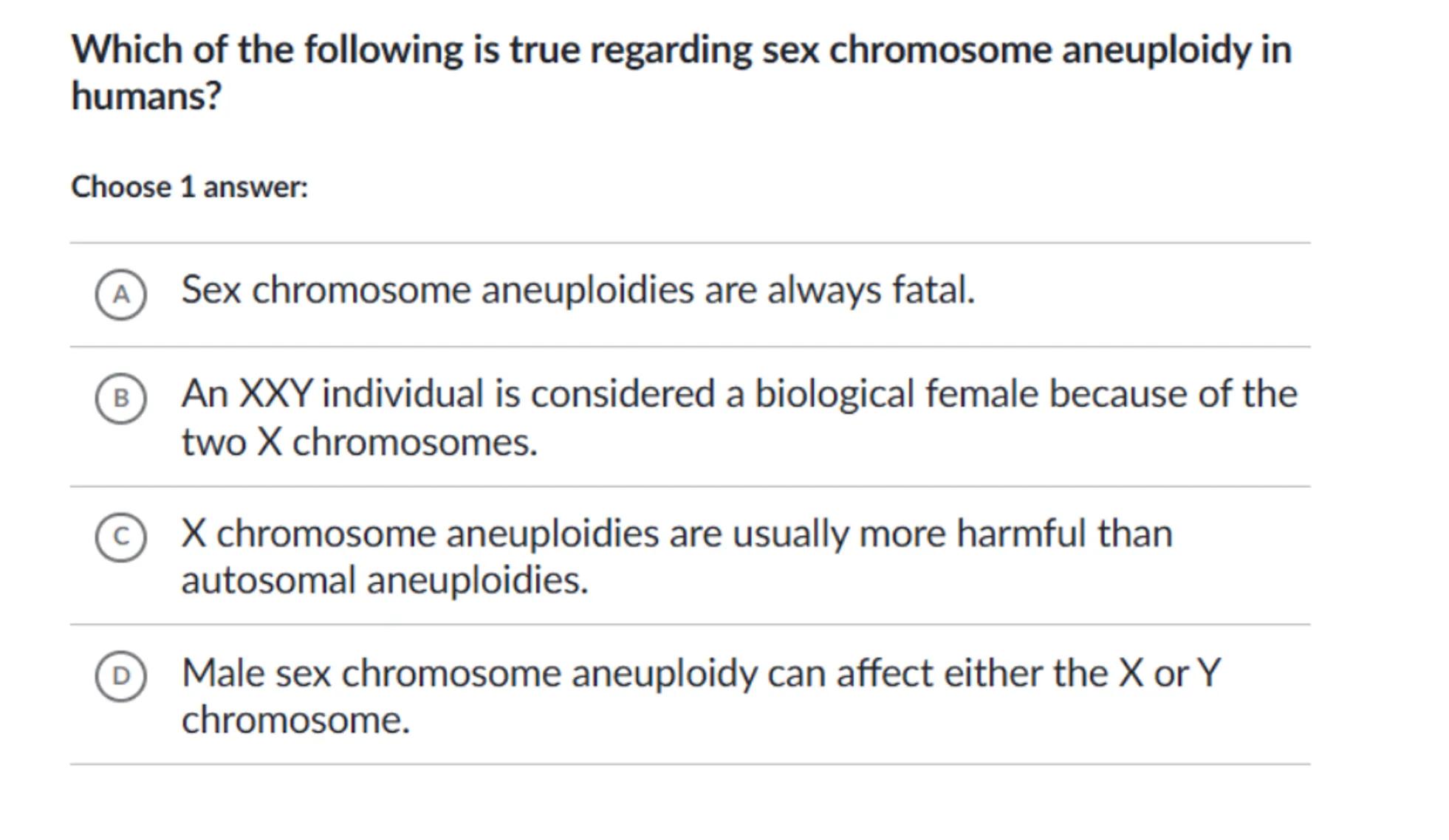The height and width of the screenshot is (840, 1449).
Task: Click the lone 'chromosome.' line in option D
Action: tap(295, 720)
